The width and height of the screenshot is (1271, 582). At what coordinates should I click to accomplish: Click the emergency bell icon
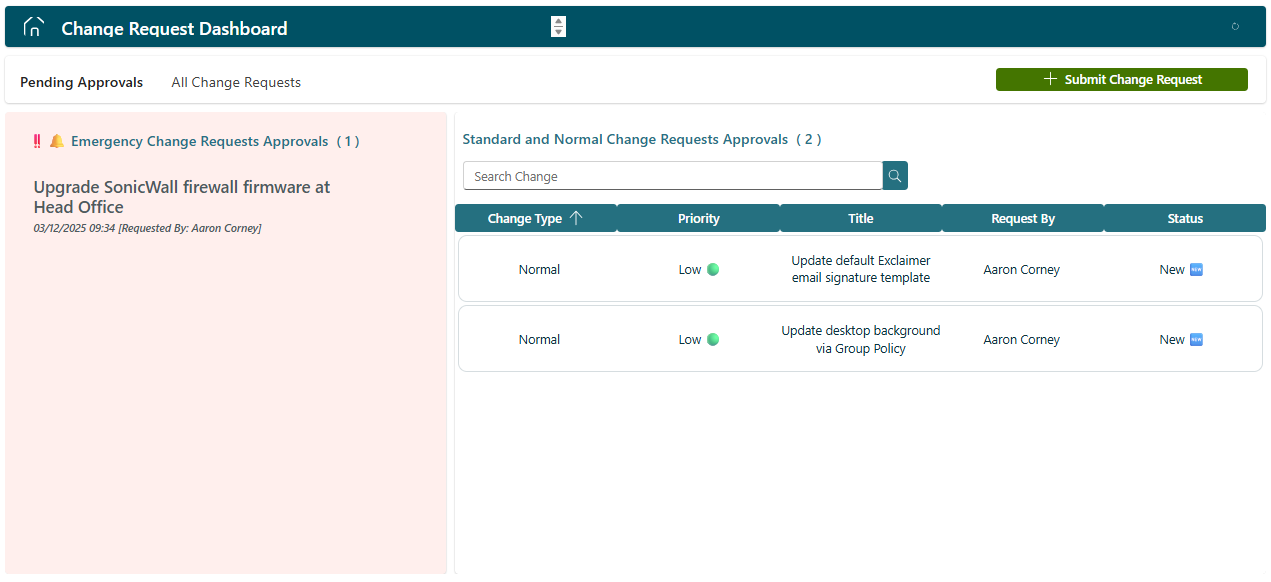(57, 141)
